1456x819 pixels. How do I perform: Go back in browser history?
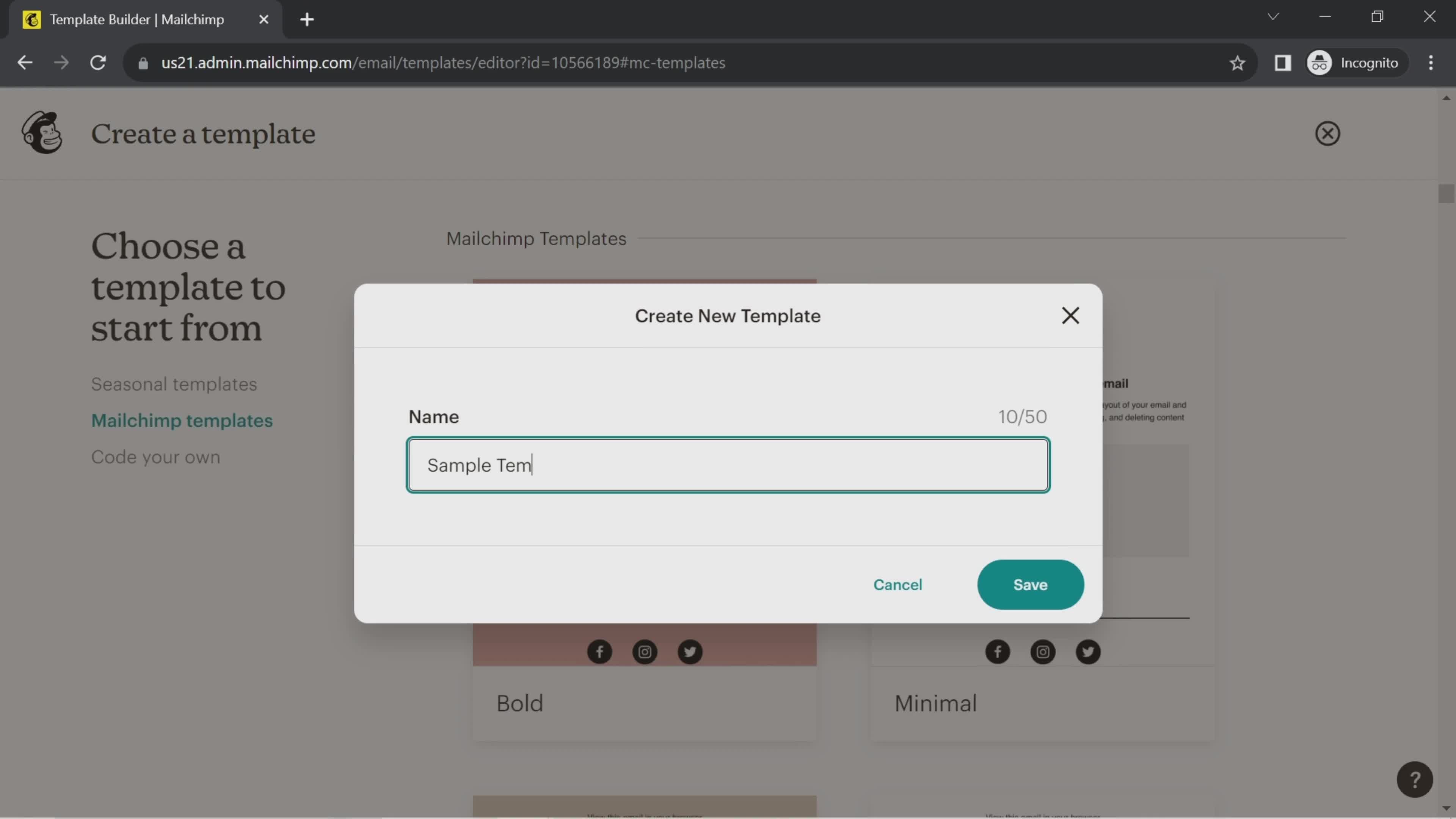[x=25, y=63]
